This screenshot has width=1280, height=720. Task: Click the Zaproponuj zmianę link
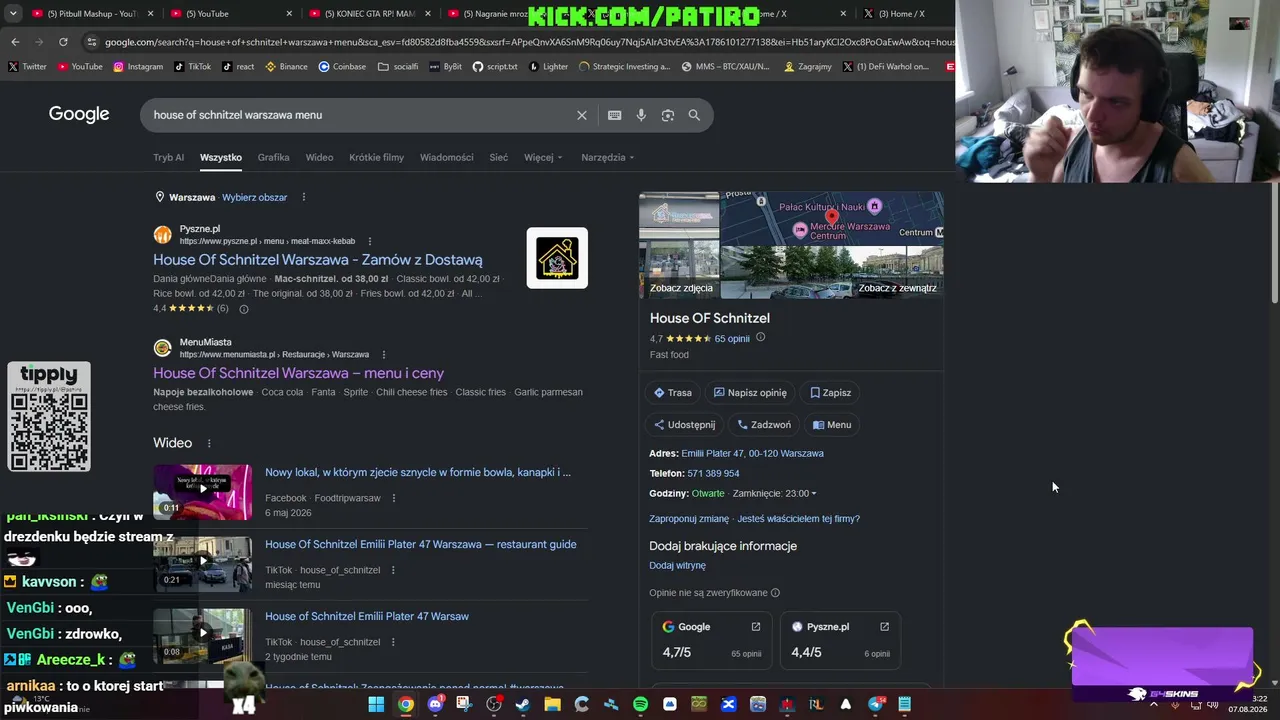tap(689, 519)
